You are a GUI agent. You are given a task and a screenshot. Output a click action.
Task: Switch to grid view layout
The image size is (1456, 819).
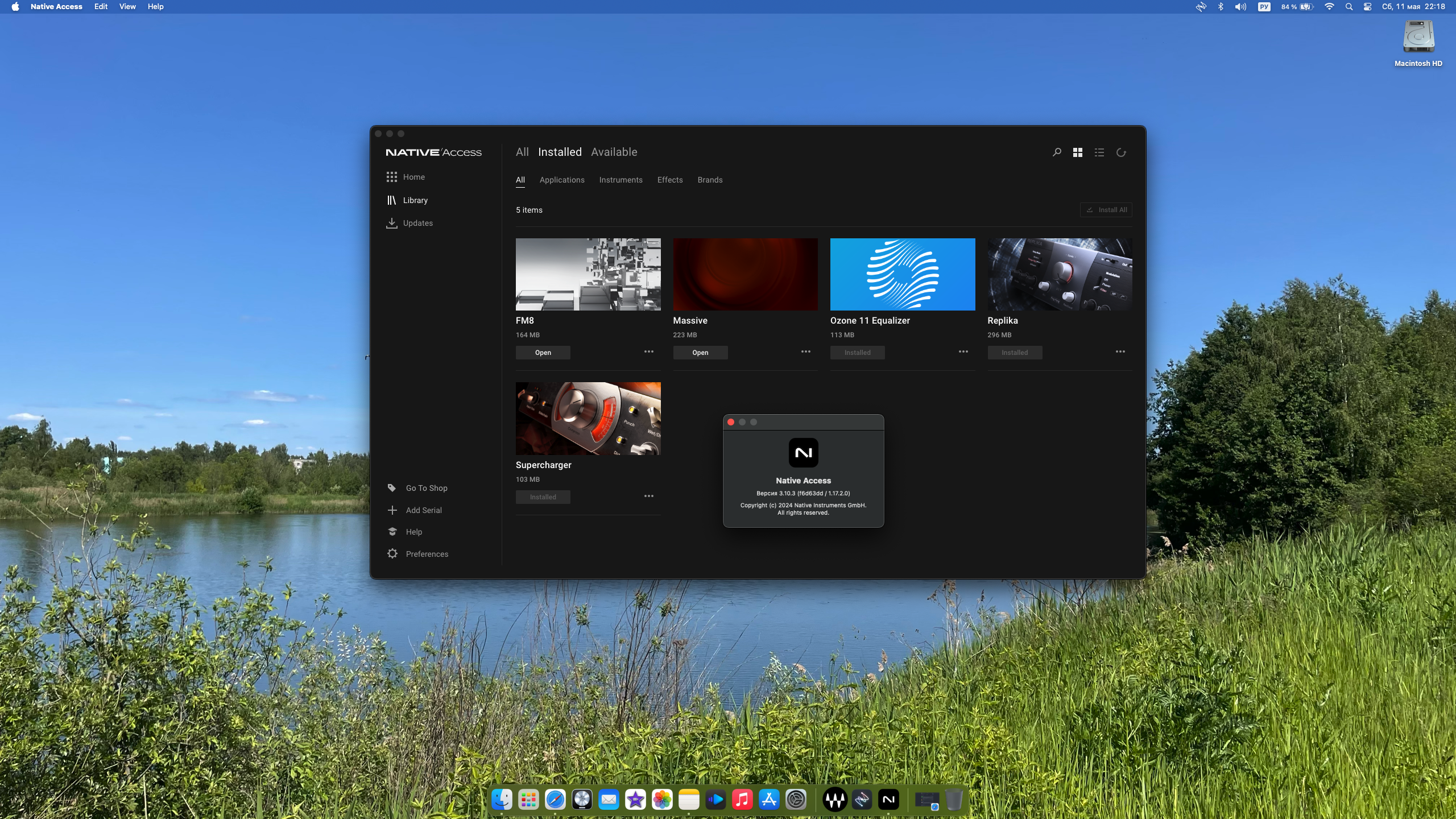coord(1078,152)
